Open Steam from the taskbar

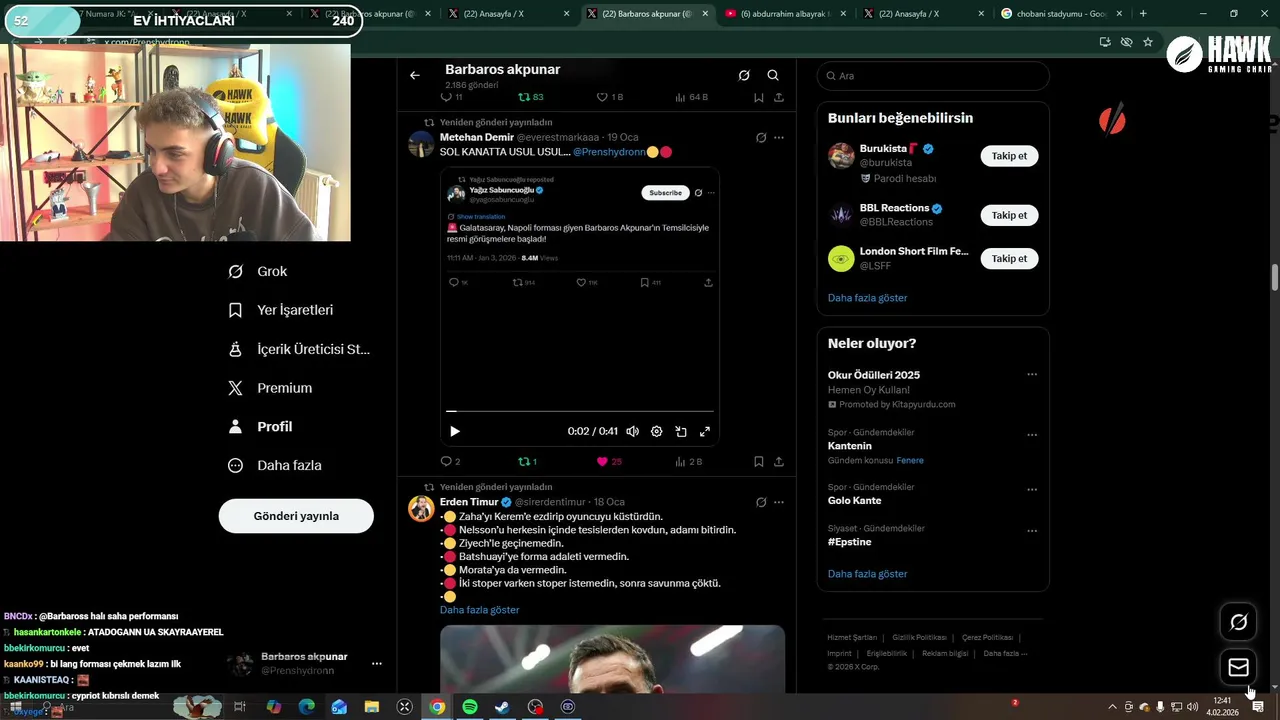coord(503,707)
